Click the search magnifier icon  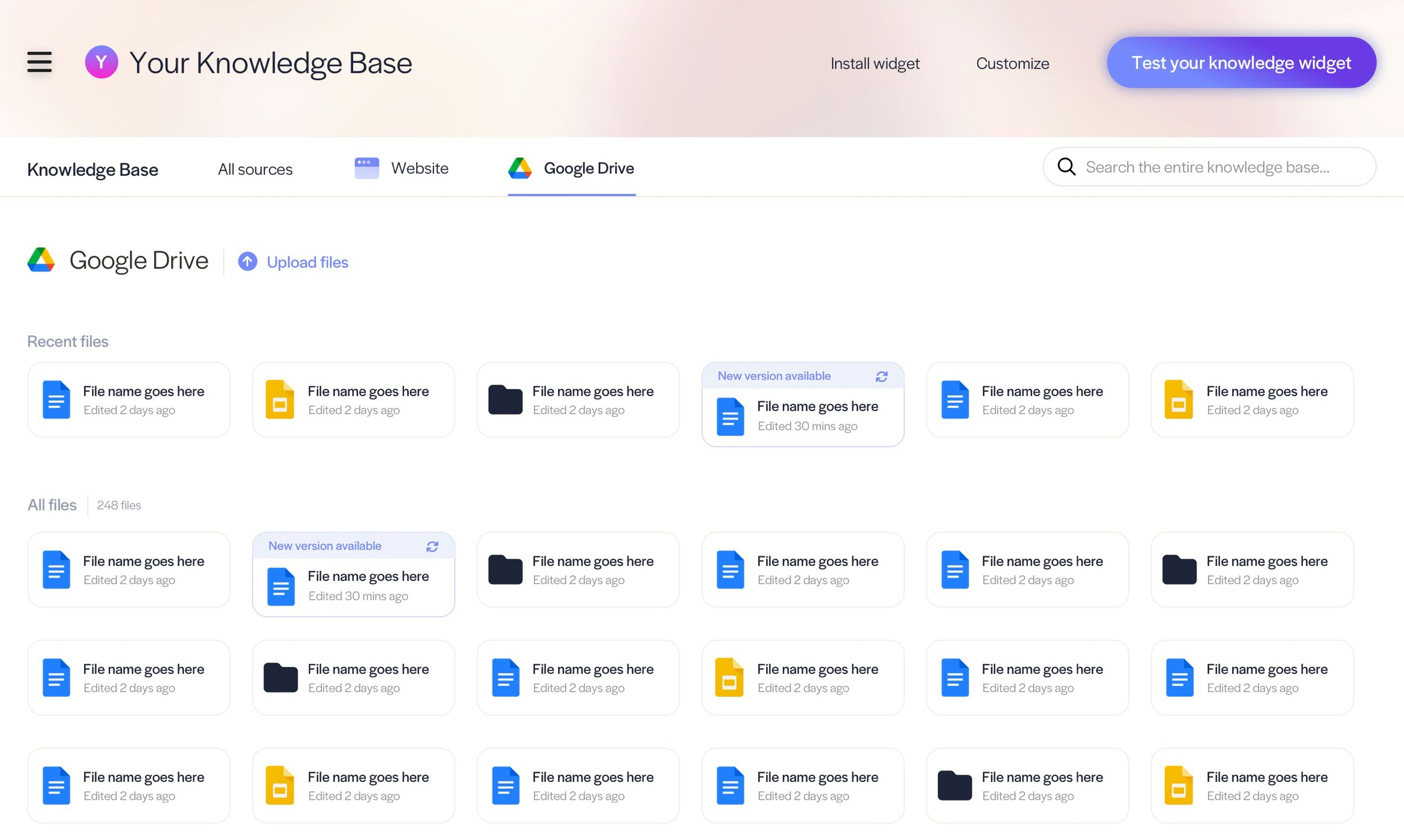point(1066,167)
